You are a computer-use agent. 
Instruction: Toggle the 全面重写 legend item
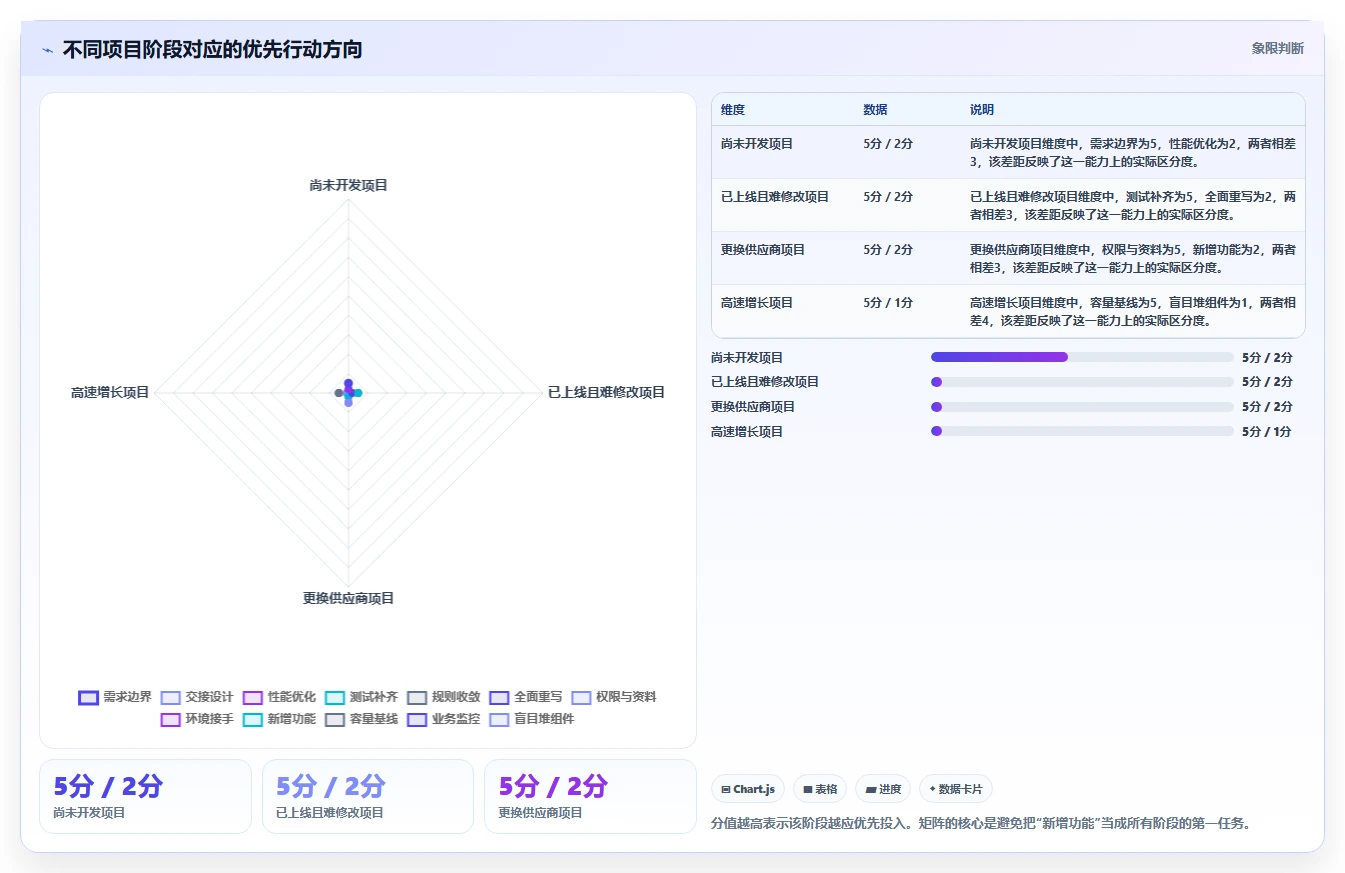(x=526, y=697)
